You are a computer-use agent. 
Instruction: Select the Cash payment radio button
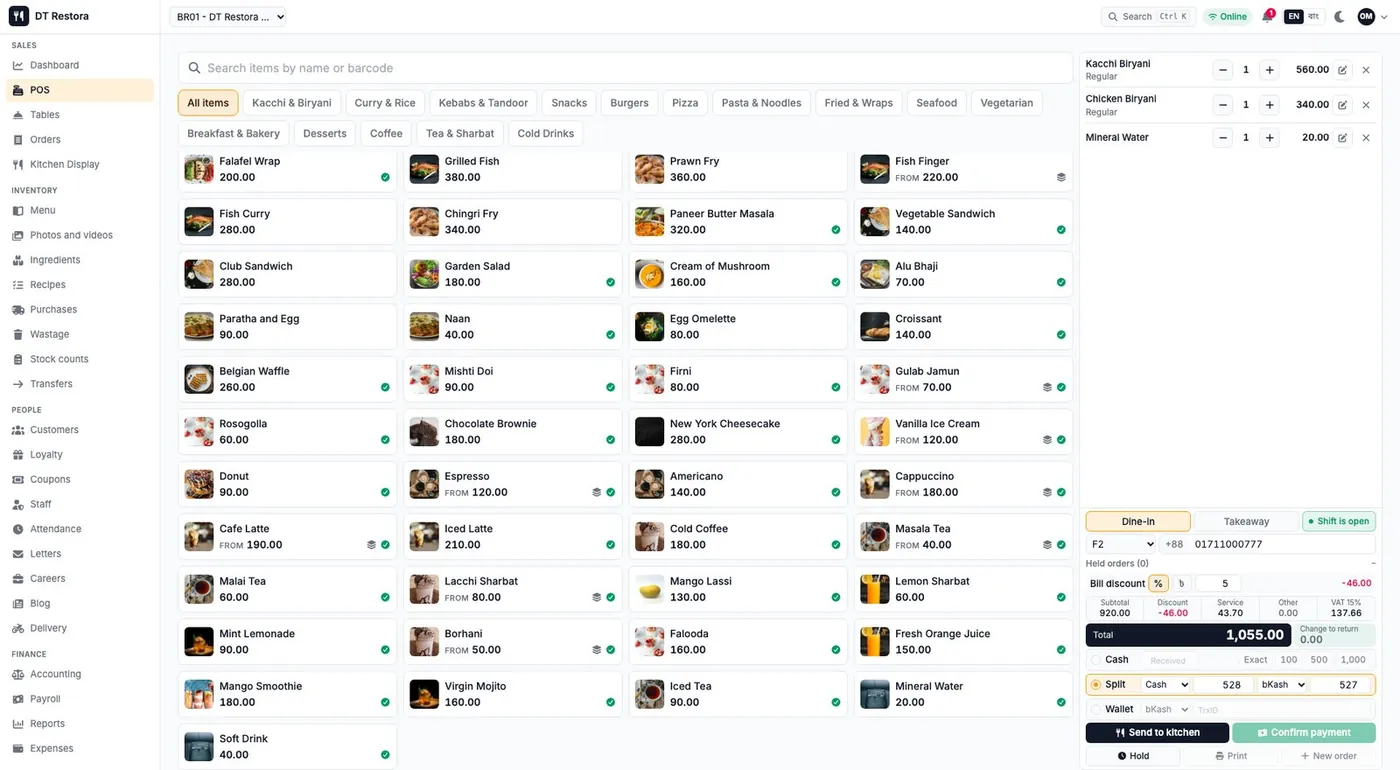click(x=1096, y=660)
